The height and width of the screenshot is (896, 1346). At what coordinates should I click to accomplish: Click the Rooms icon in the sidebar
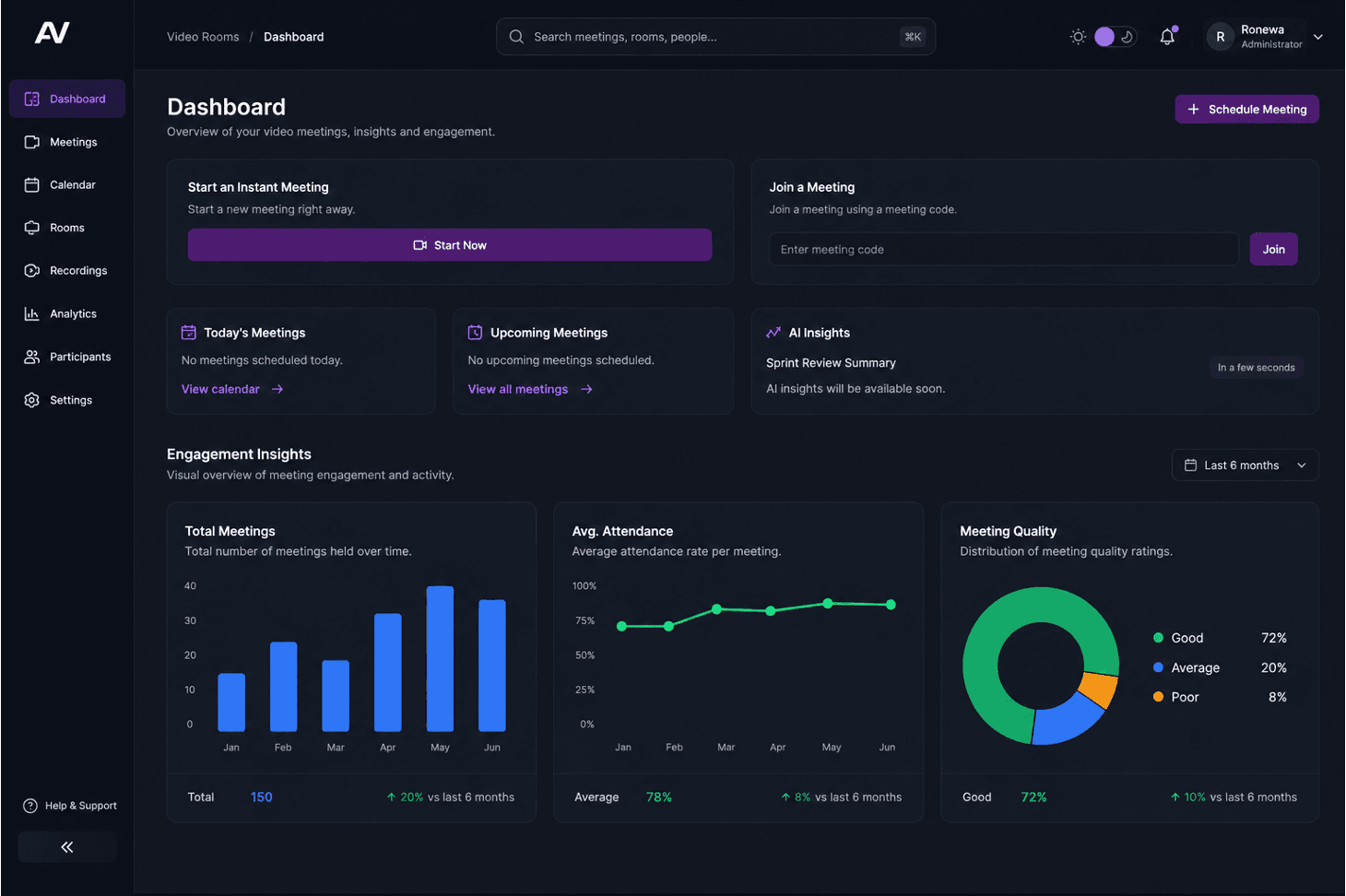click(x=31, y=228)
